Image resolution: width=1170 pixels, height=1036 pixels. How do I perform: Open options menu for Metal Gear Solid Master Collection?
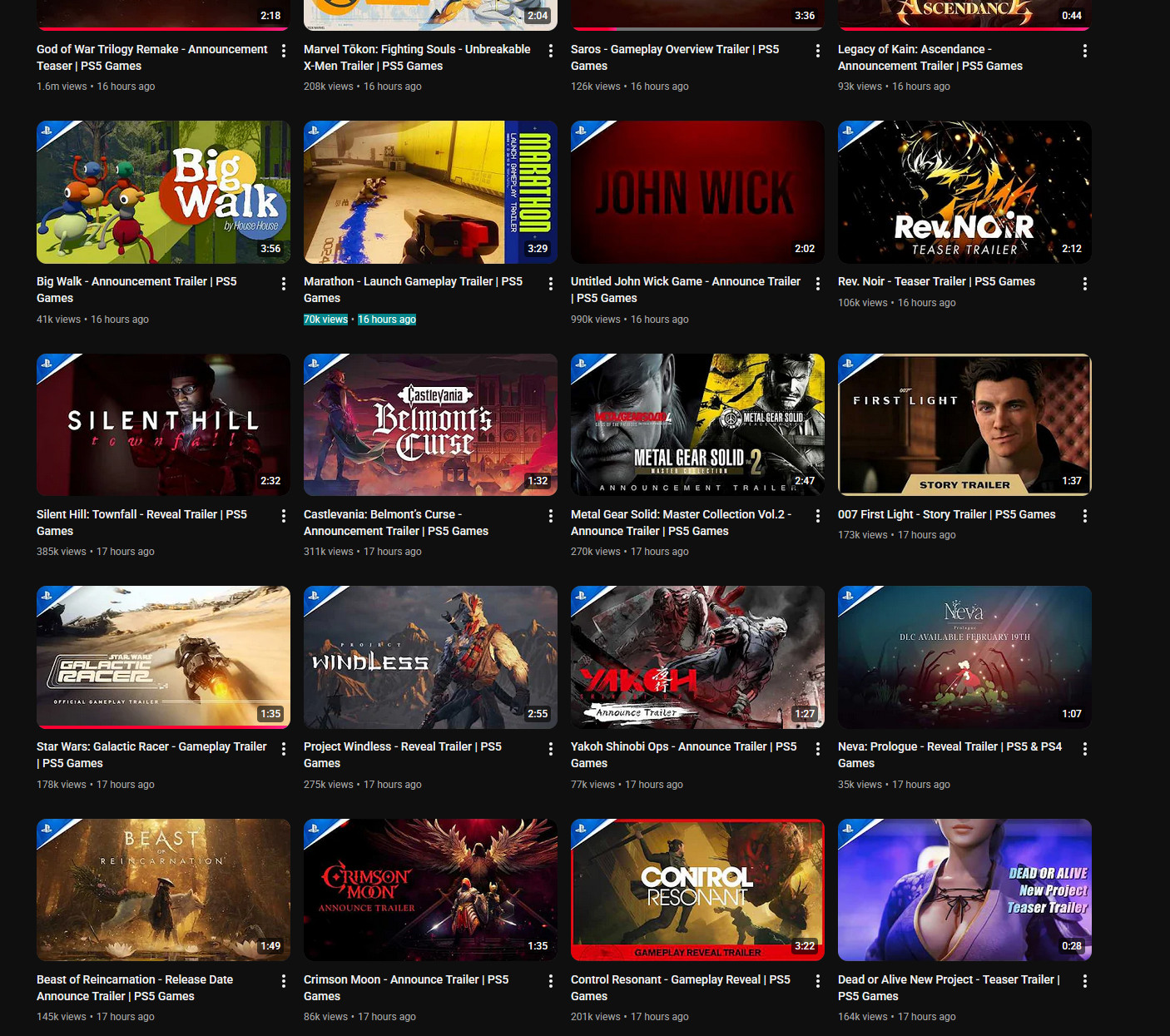(x=818, y=516)
